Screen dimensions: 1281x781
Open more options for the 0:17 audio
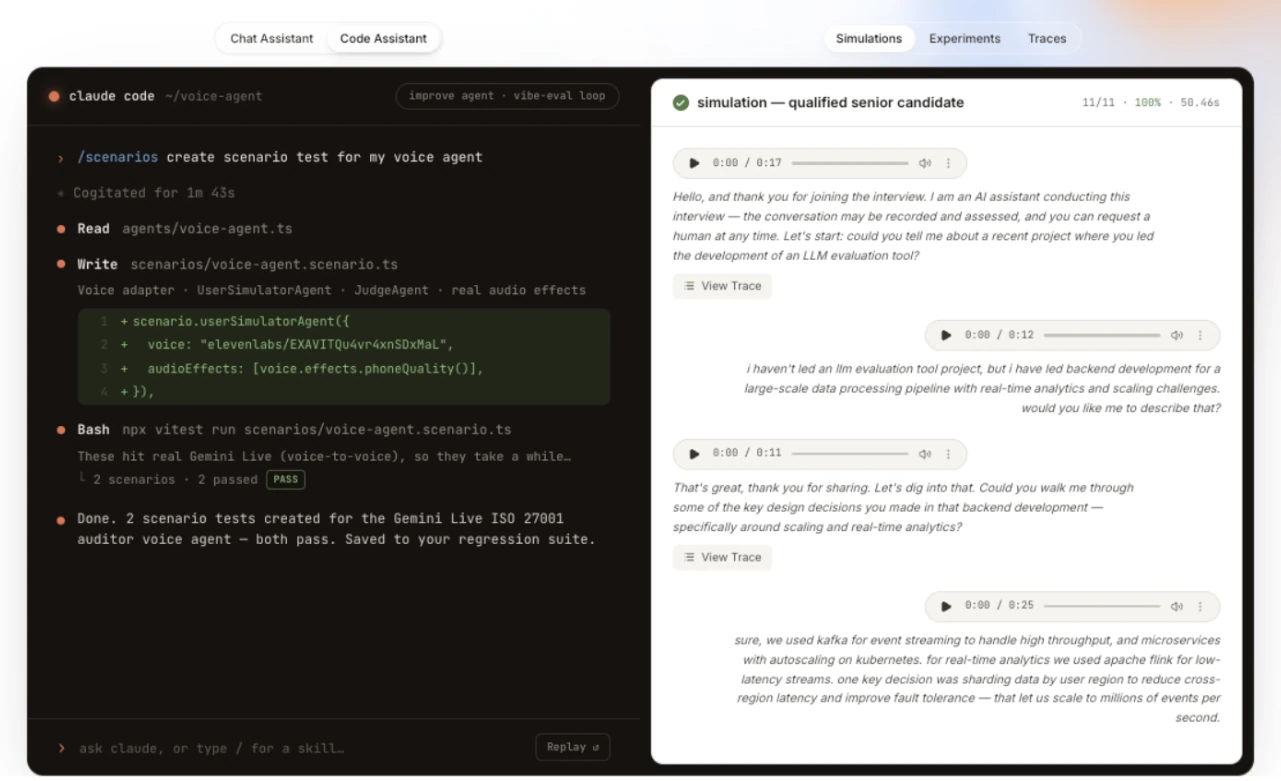[x=949, y=163]
